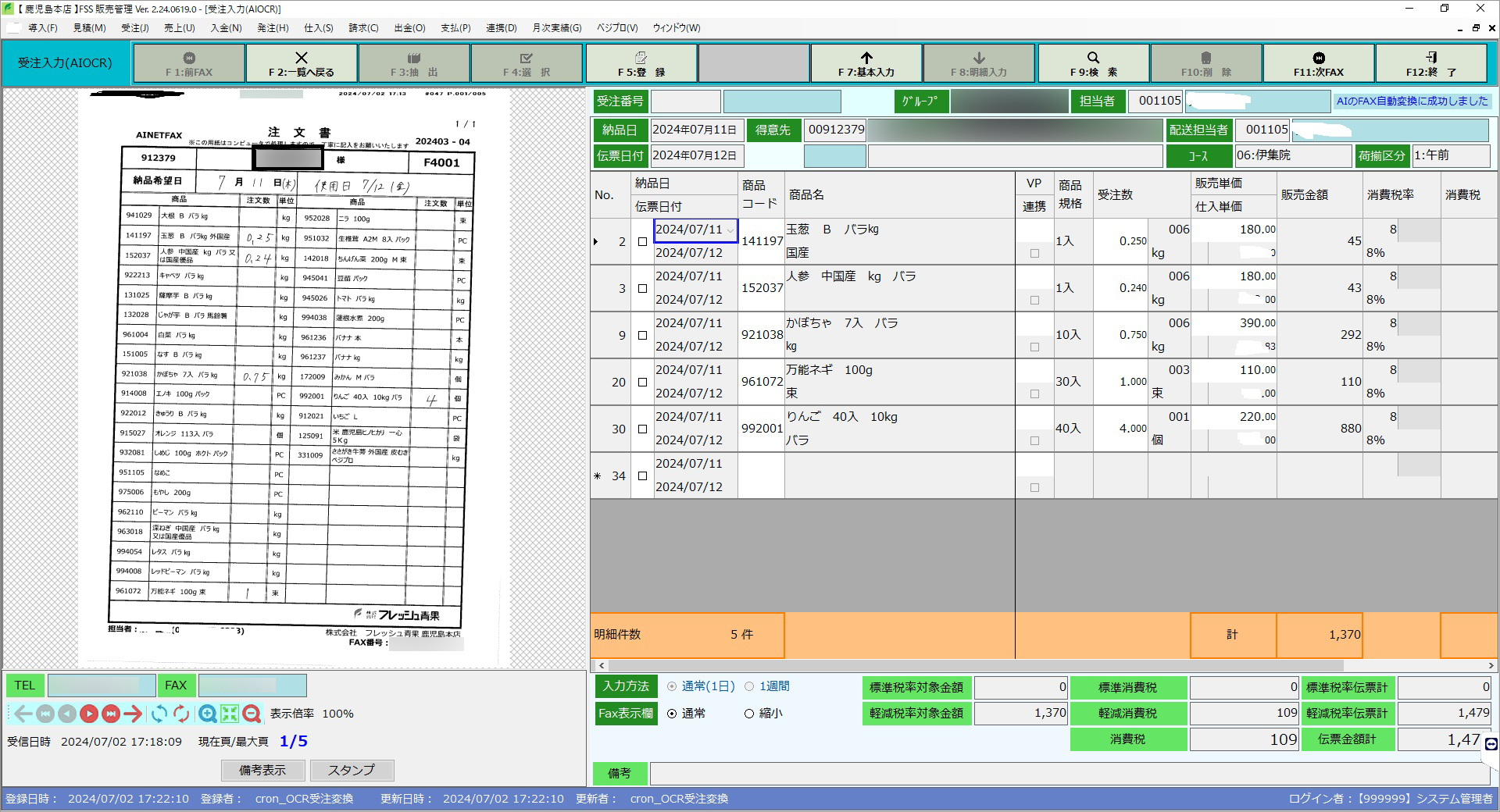Open the 月次実績(G) menu
Screen dimensions: 1500x812
click(556, 28)
